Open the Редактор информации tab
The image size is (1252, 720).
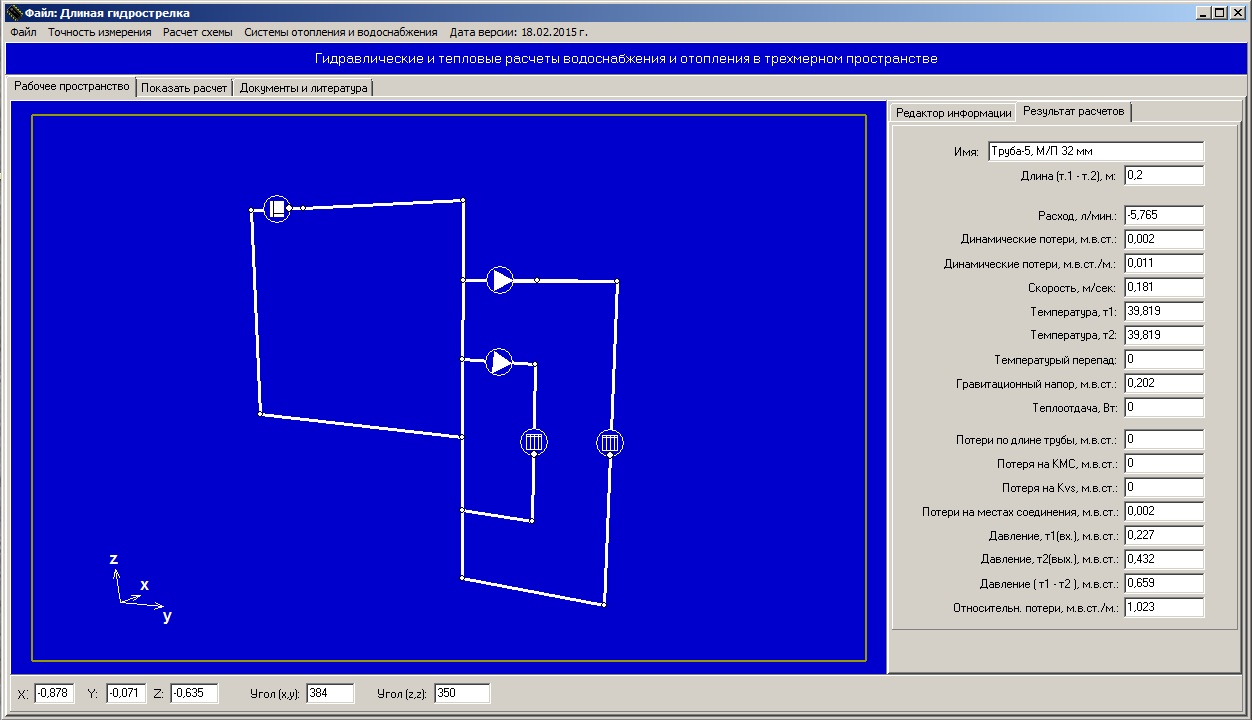click(x=953, y=113)
